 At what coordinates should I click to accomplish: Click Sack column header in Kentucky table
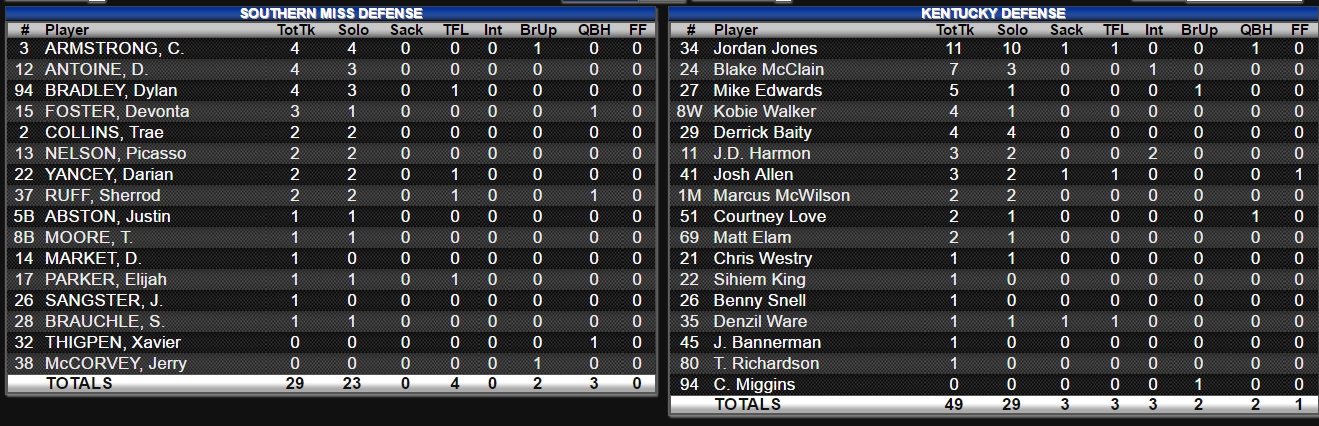pyautogui.click(x=1066, y=30)
